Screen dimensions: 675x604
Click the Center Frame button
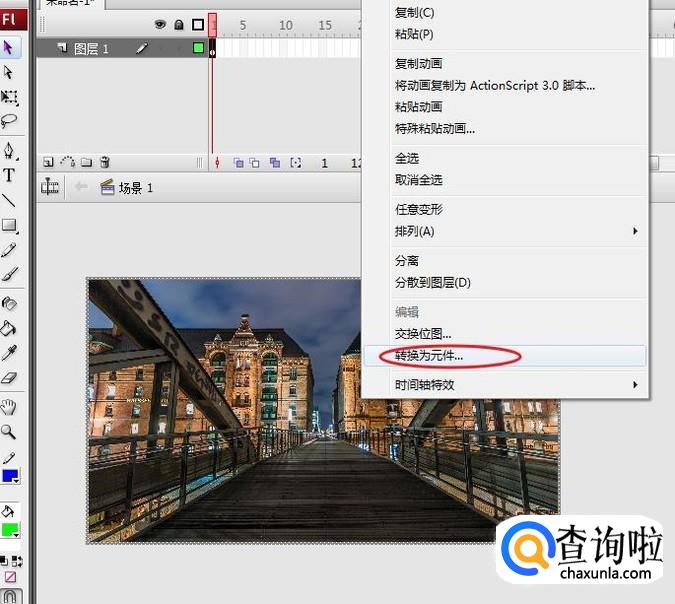[217, 163]
